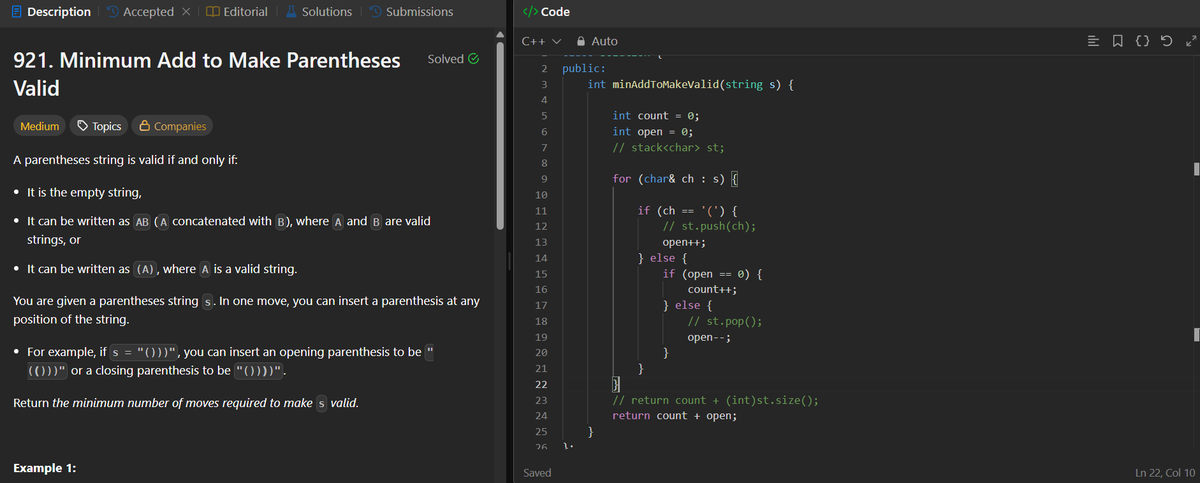
Task: Click line number 22 in the gutter
Action: click(540, 385)
